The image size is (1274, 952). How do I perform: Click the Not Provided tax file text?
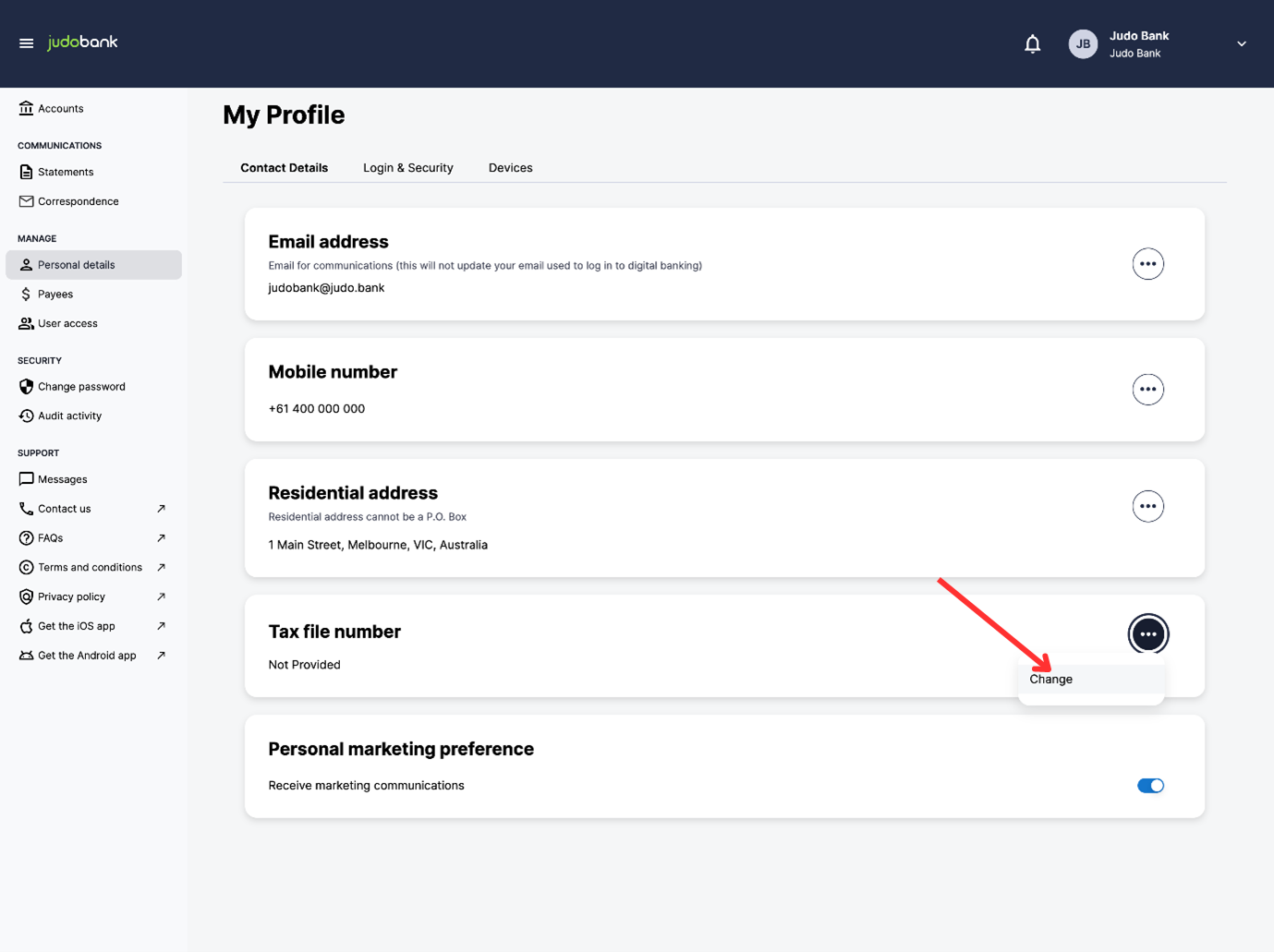(x=304, y=665)
